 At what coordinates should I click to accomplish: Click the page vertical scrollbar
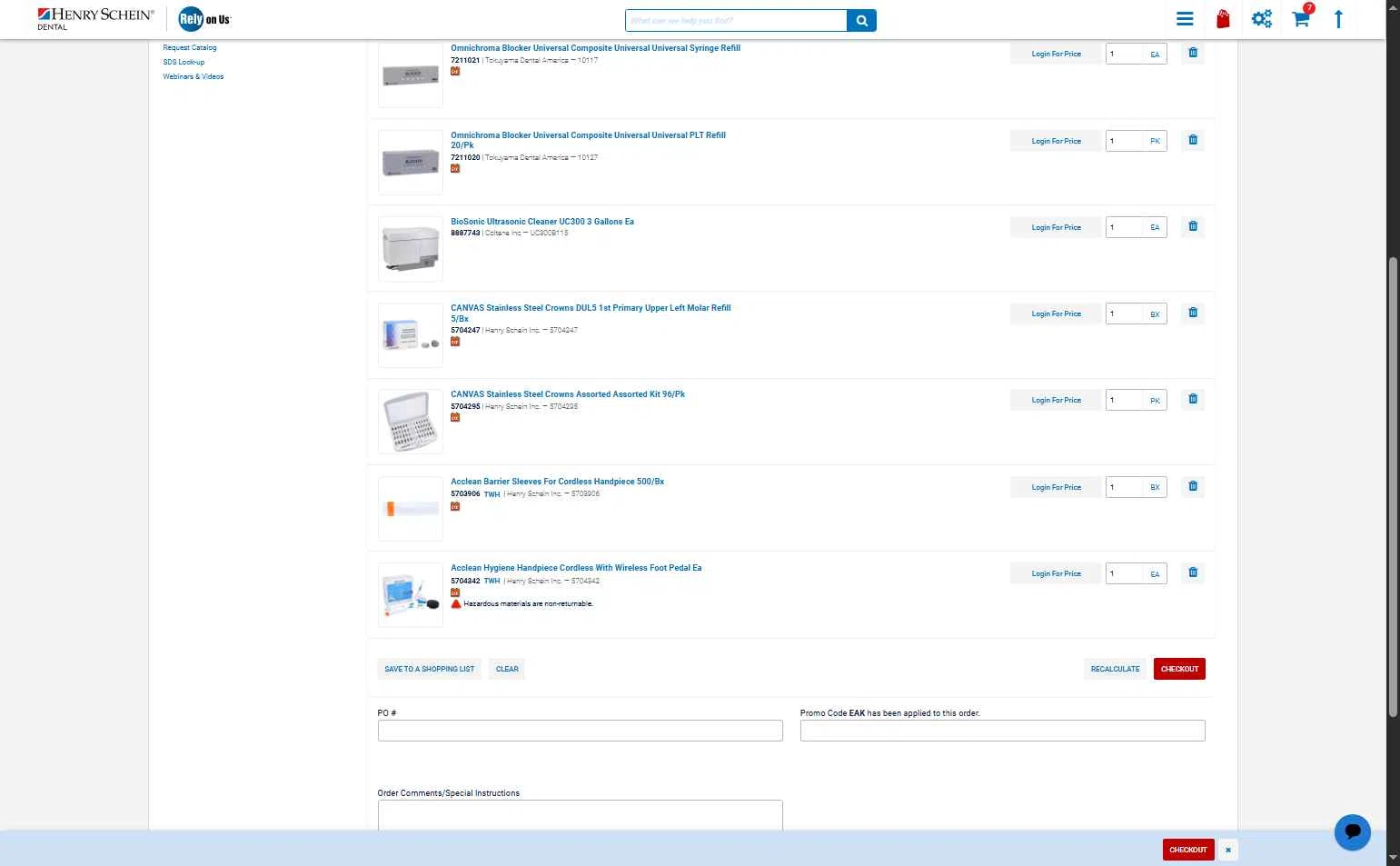click(1393, 486)
